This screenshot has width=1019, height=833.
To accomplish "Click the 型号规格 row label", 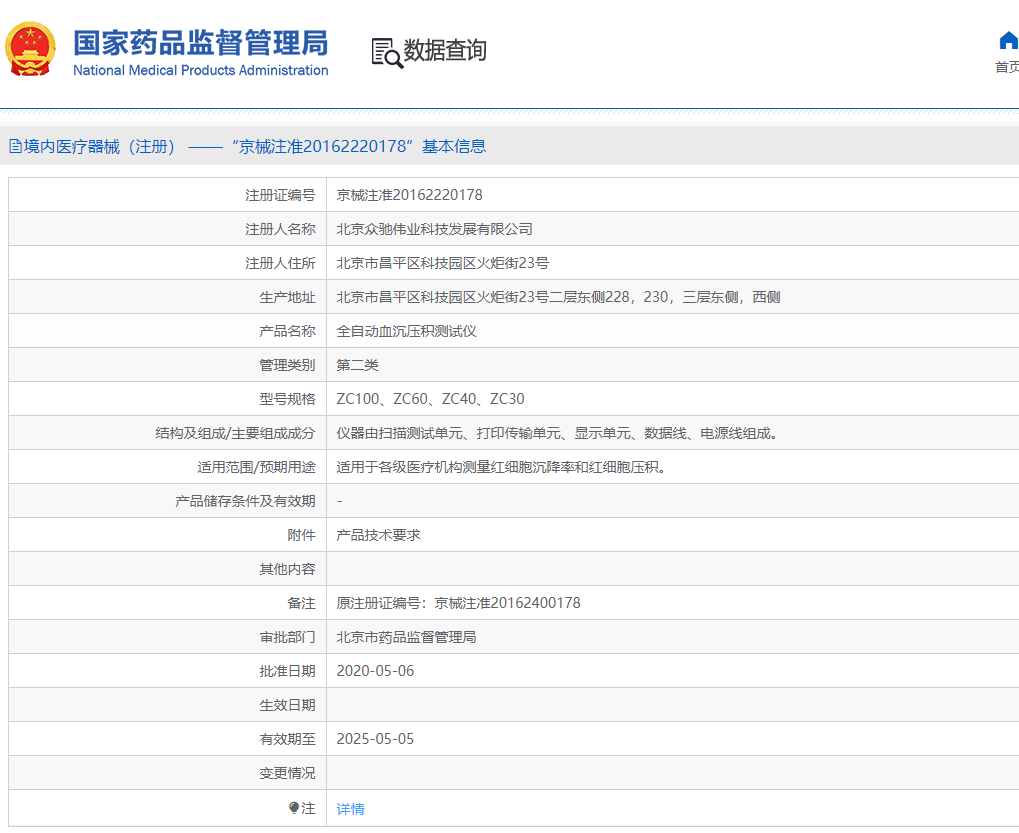I will coord(287,399).
